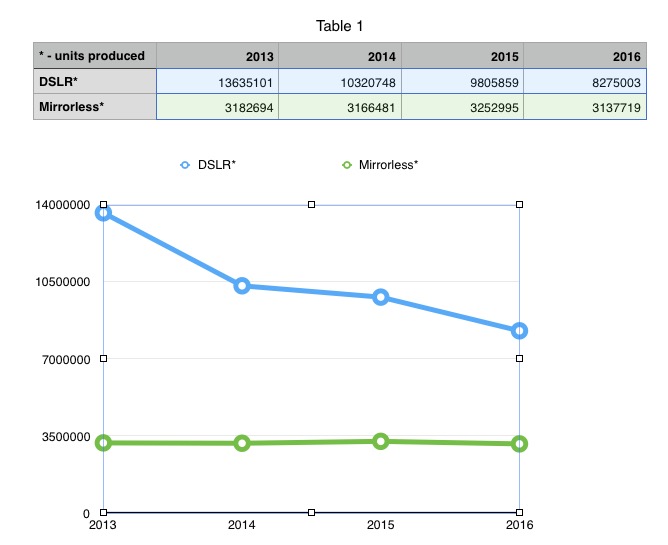Select cell with value 3166481
Screen dimensions: 668x545
point(340,107)
